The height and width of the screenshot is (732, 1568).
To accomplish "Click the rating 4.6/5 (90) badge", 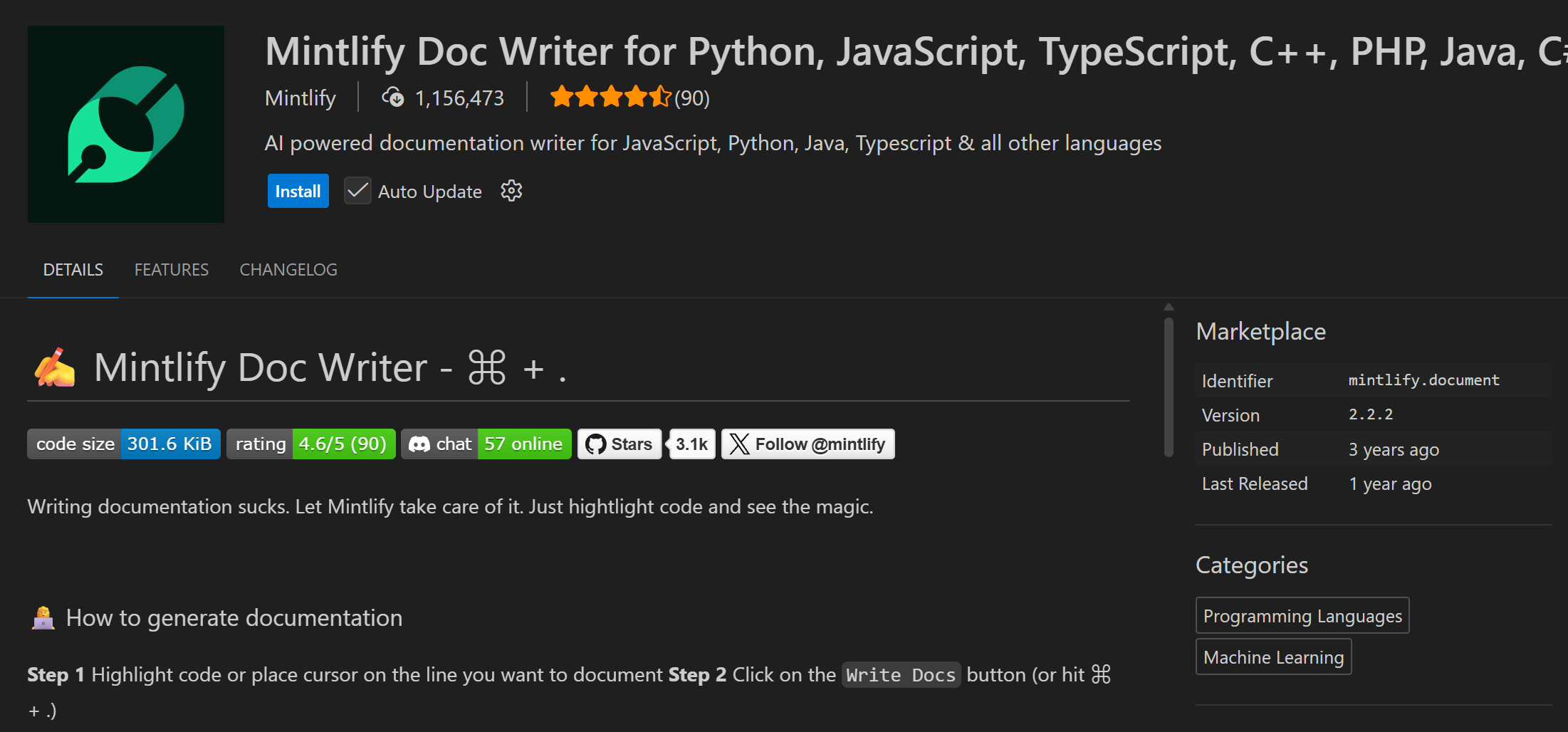I will tap(311, 444).
